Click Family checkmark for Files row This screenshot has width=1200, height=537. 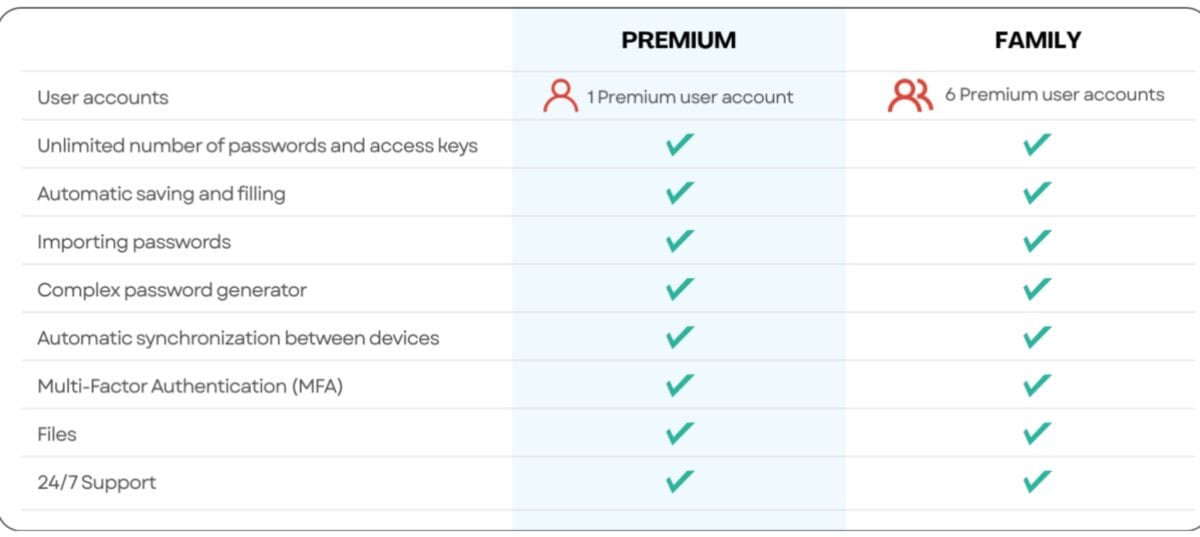point(1037,433)
